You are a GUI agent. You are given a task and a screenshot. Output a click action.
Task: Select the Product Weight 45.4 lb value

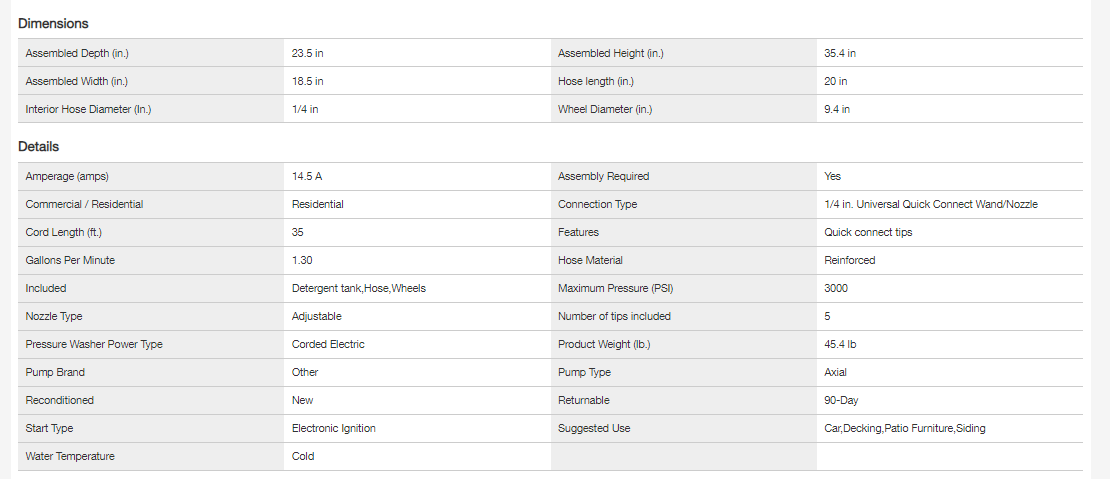point(840,344)
